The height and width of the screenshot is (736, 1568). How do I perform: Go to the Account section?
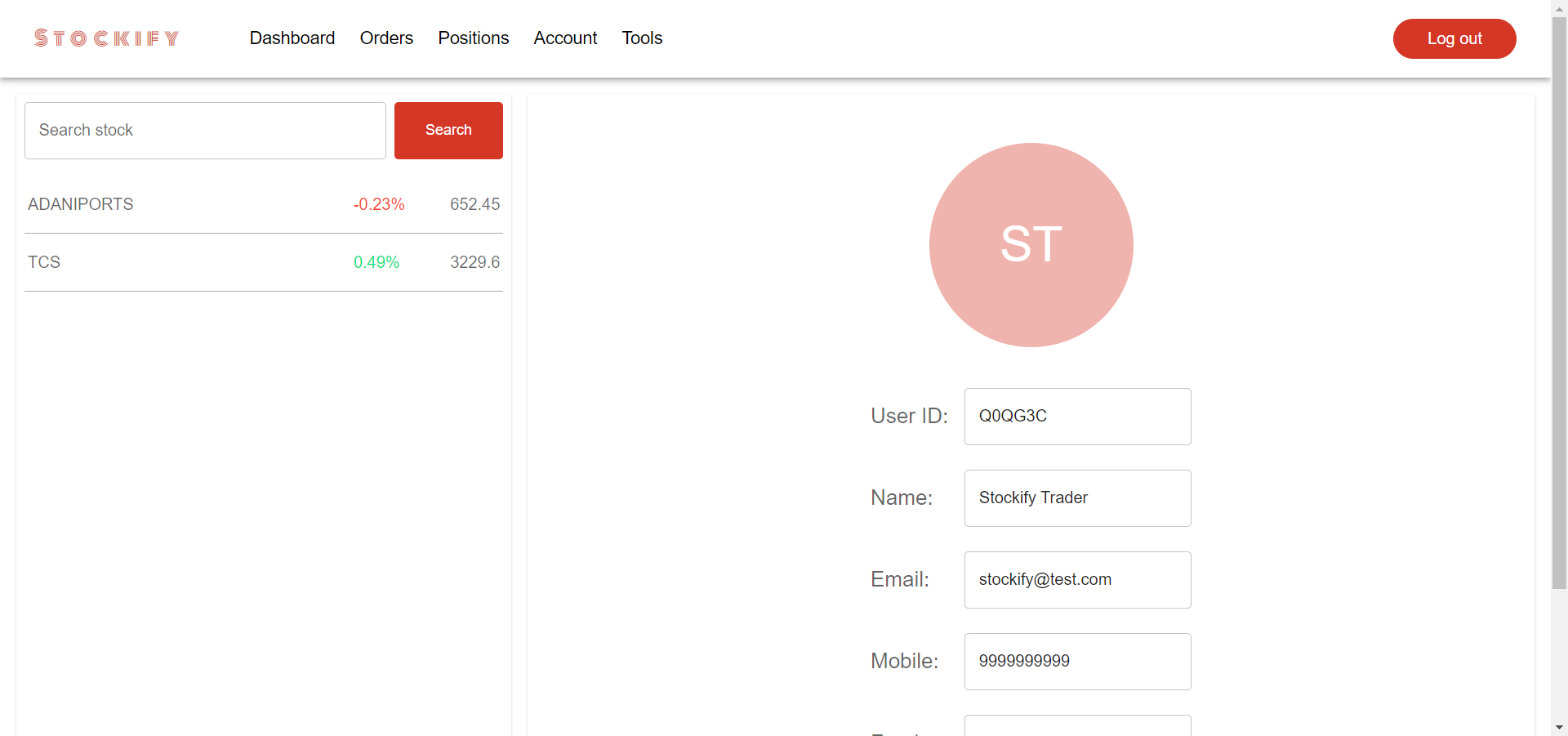pos(565,38)
